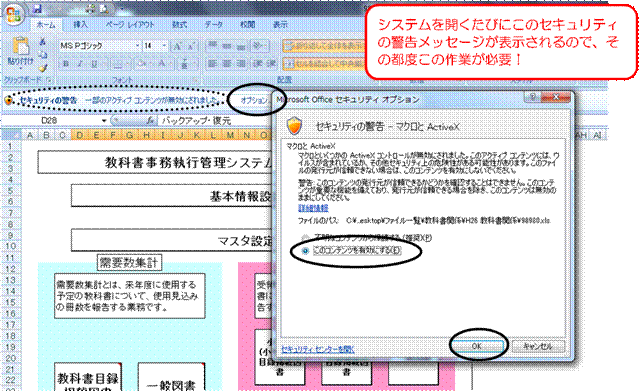Open the 挿入 ribbon tab
Viewport: 639px width, 391px height.
tap(80, 24)
